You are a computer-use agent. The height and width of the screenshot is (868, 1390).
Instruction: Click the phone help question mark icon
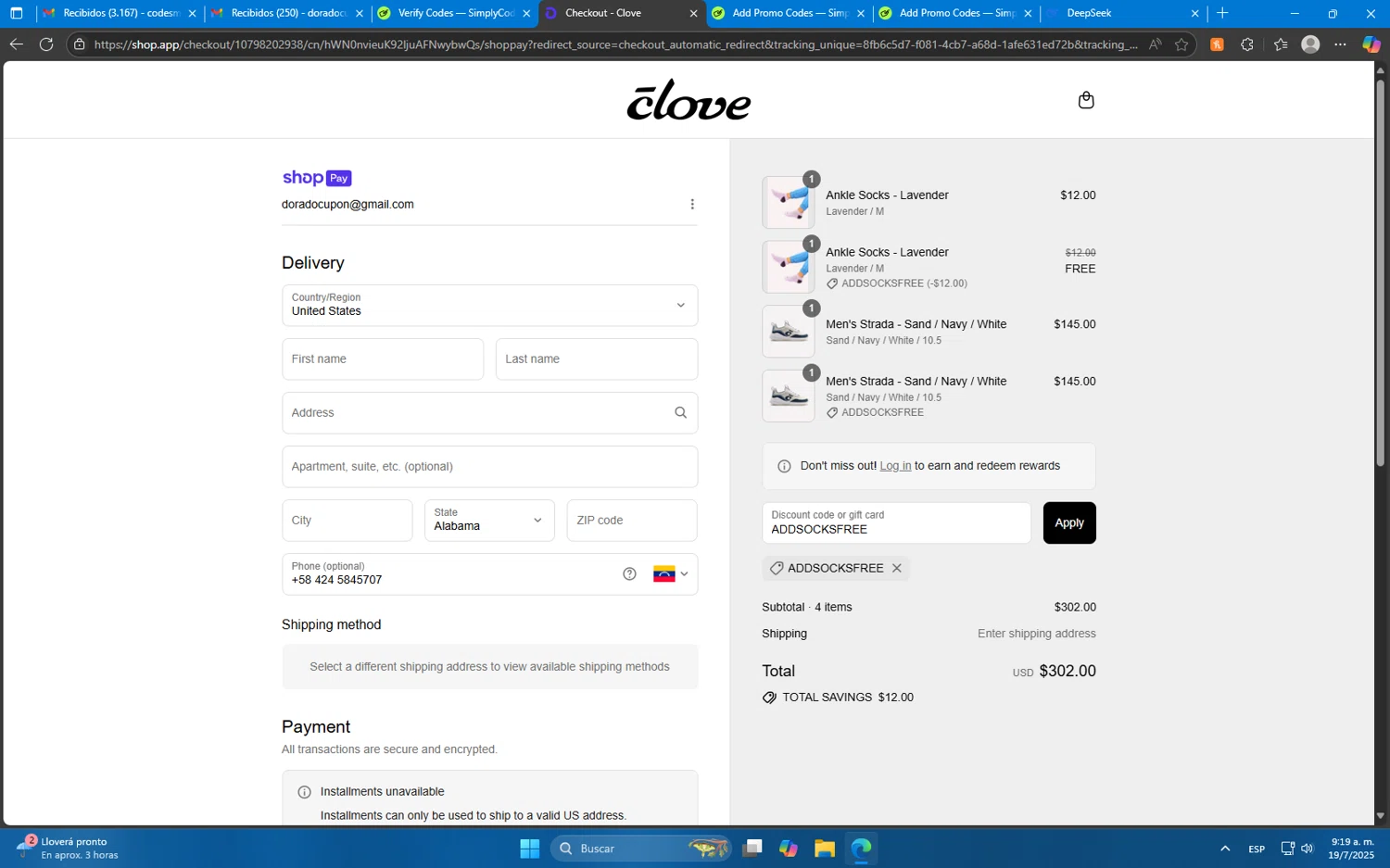(629, 574)
